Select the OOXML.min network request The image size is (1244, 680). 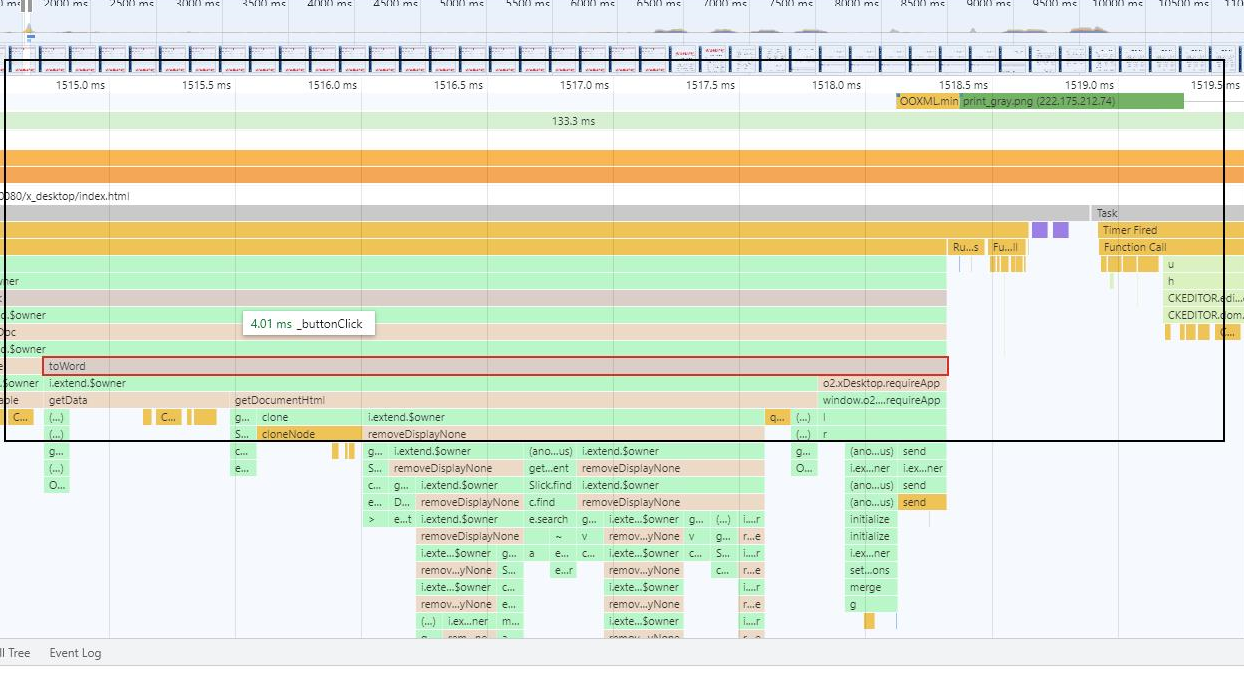point(927,101)
